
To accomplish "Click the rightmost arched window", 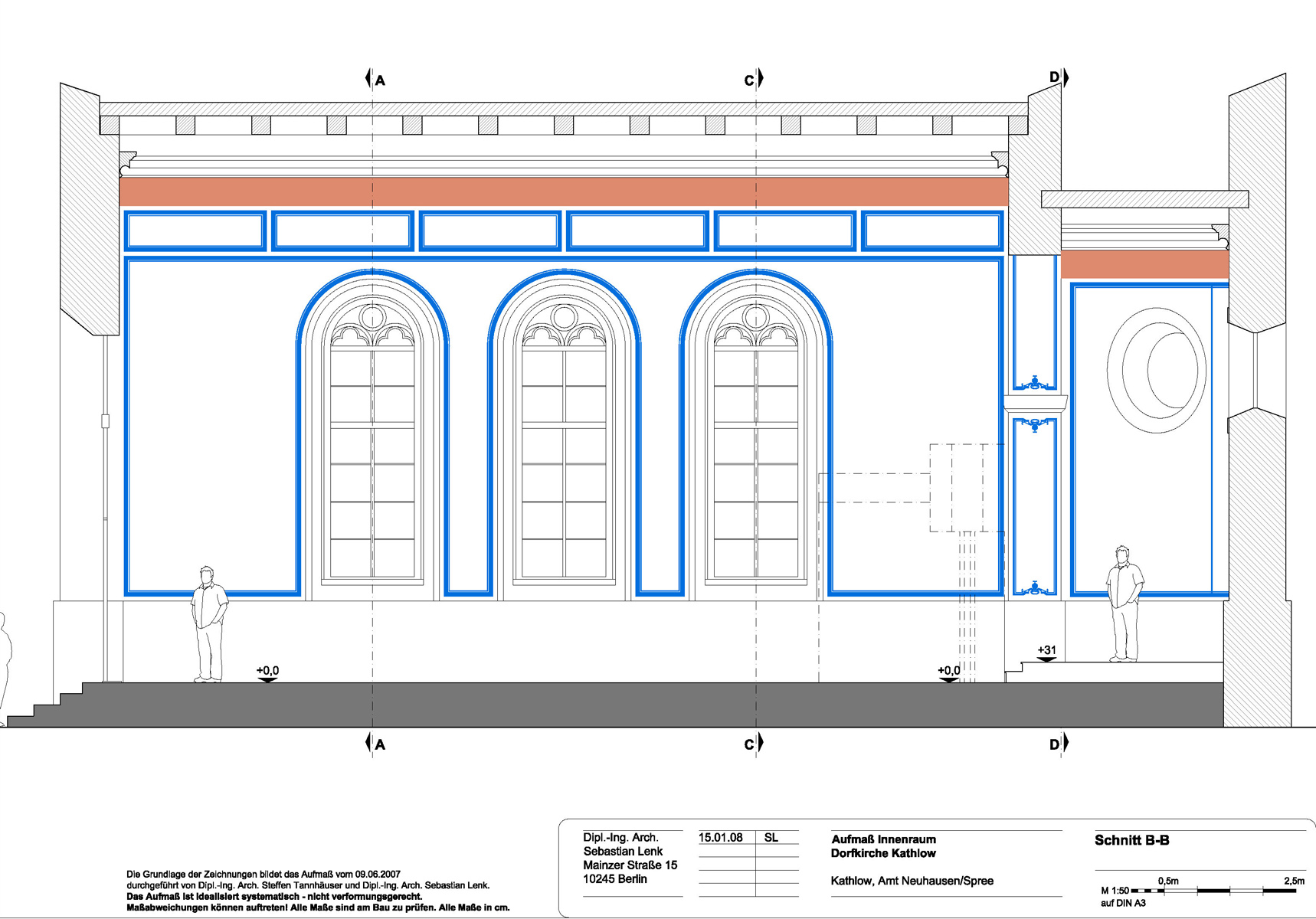I will [755, 444].
